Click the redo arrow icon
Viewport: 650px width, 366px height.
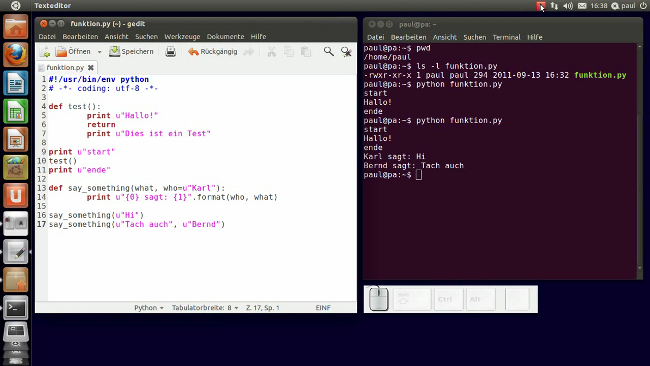pos(248,52)
